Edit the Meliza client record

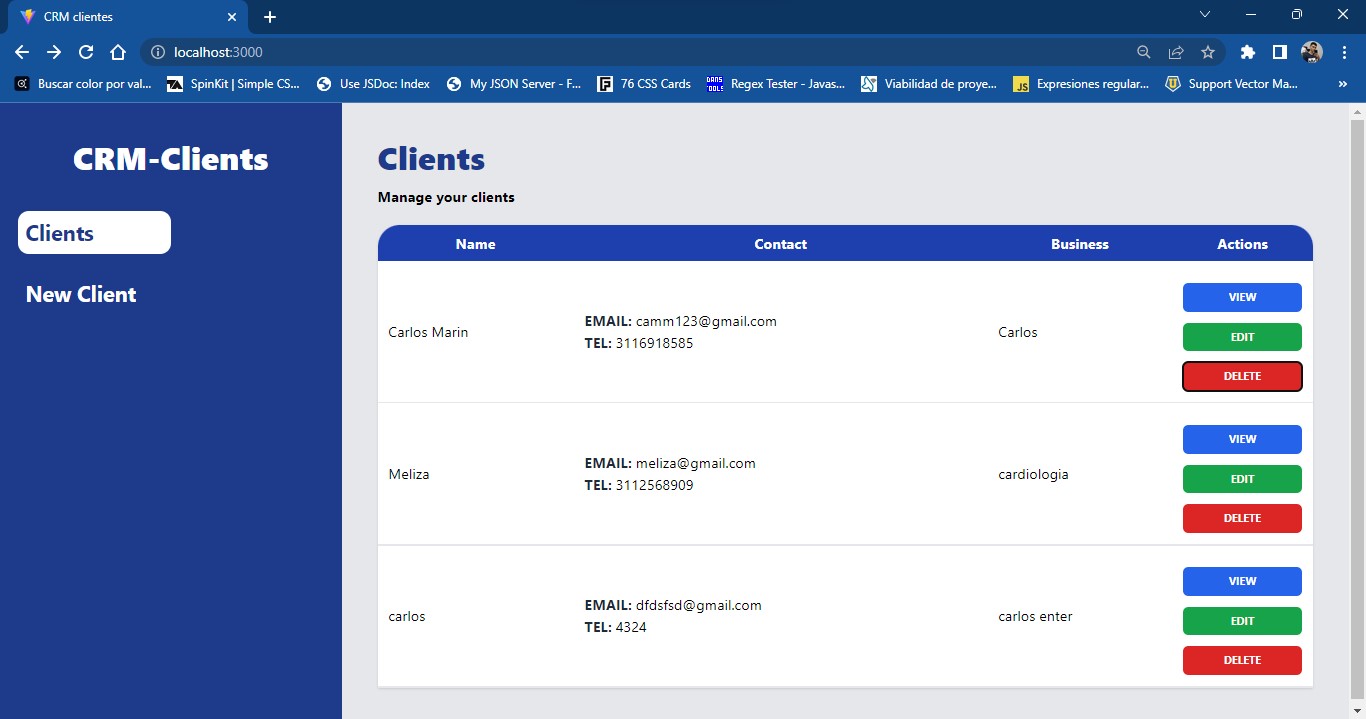tap(1242, 479)
